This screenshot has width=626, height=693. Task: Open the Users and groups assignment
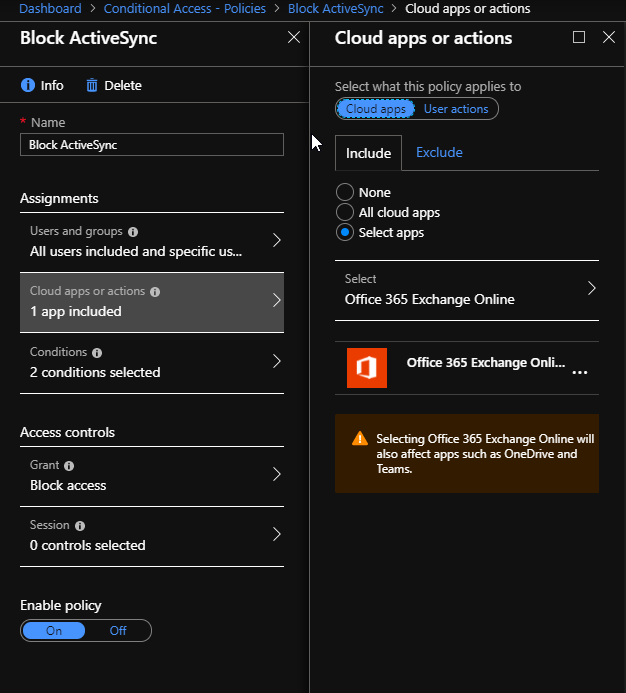[152, 242]
